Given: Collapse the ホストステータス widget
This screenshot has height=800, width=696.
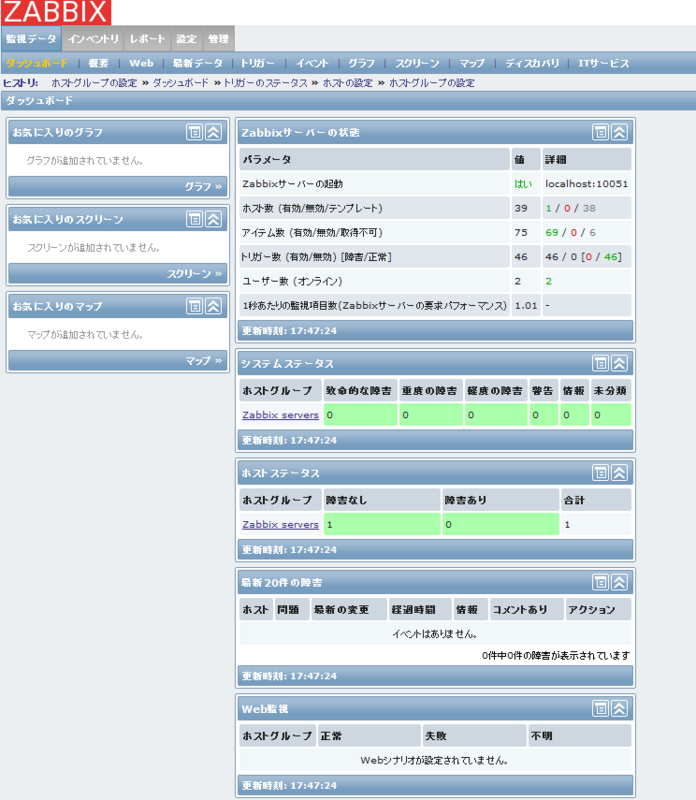Looking at the screenshot, I should [619, 472].
